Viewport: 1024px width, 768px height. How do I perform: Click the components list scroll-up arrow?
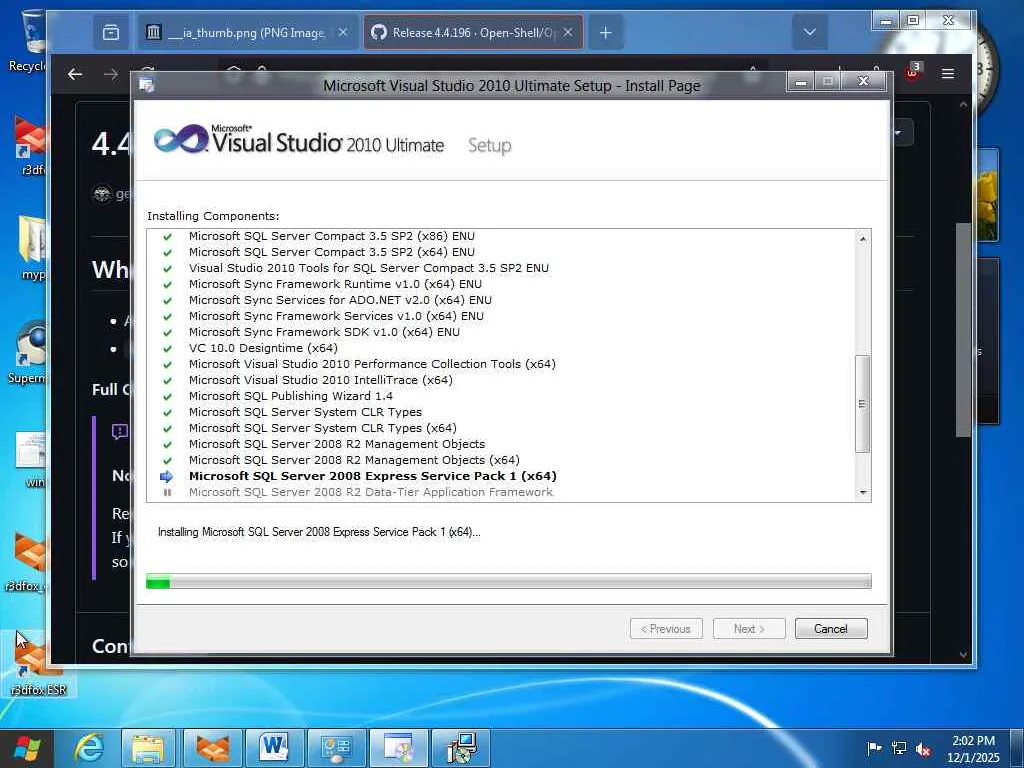(863, 239)
